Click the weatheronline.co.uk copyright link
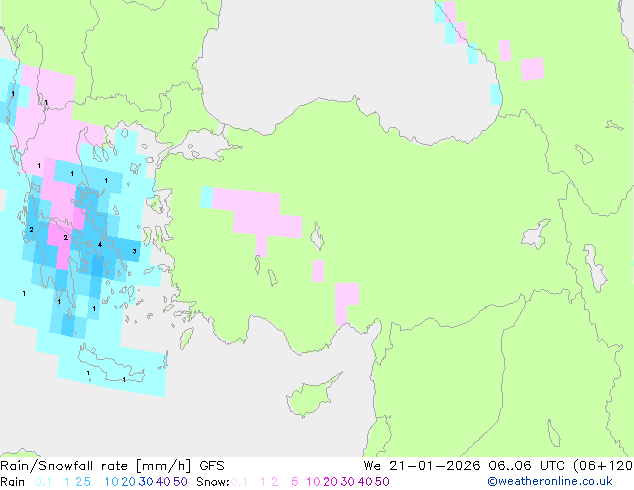 point(550,481)
